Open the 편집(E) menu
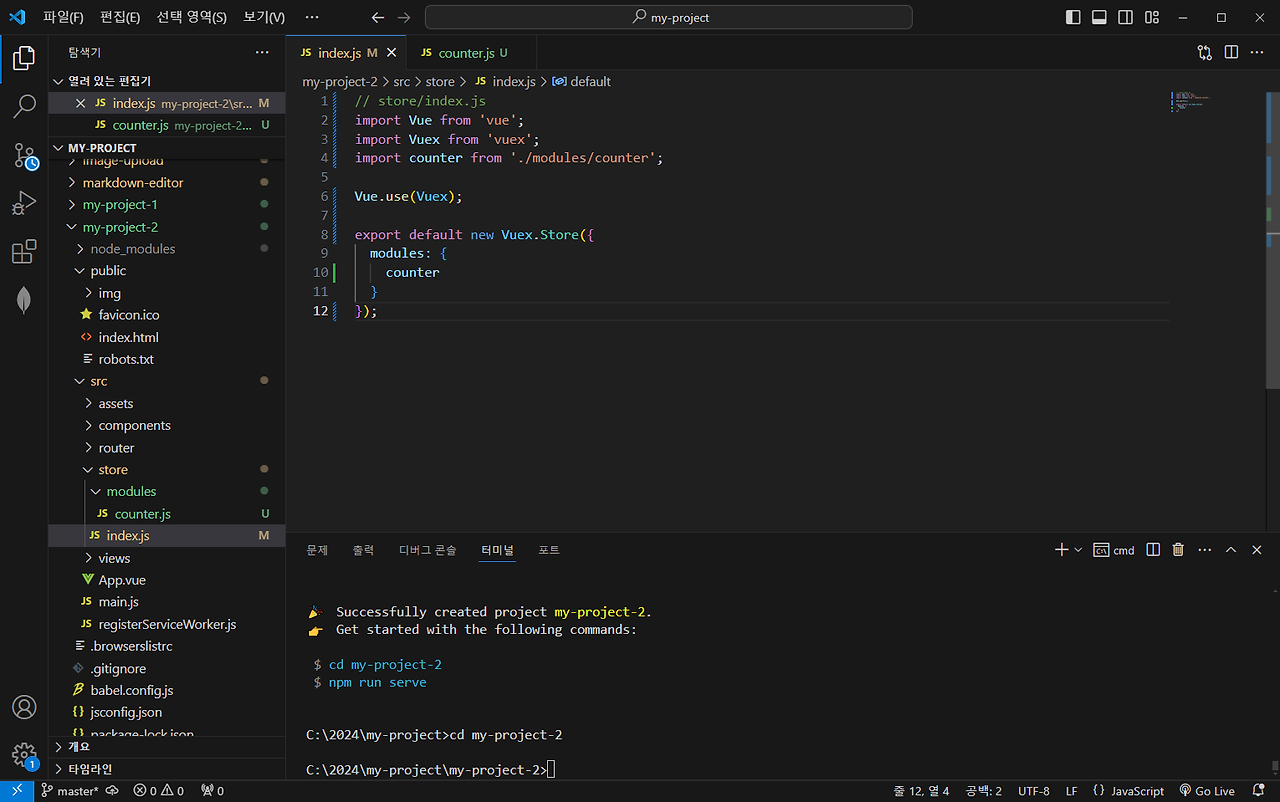Viewport: 1280px width, 802px height. point(120,17)
